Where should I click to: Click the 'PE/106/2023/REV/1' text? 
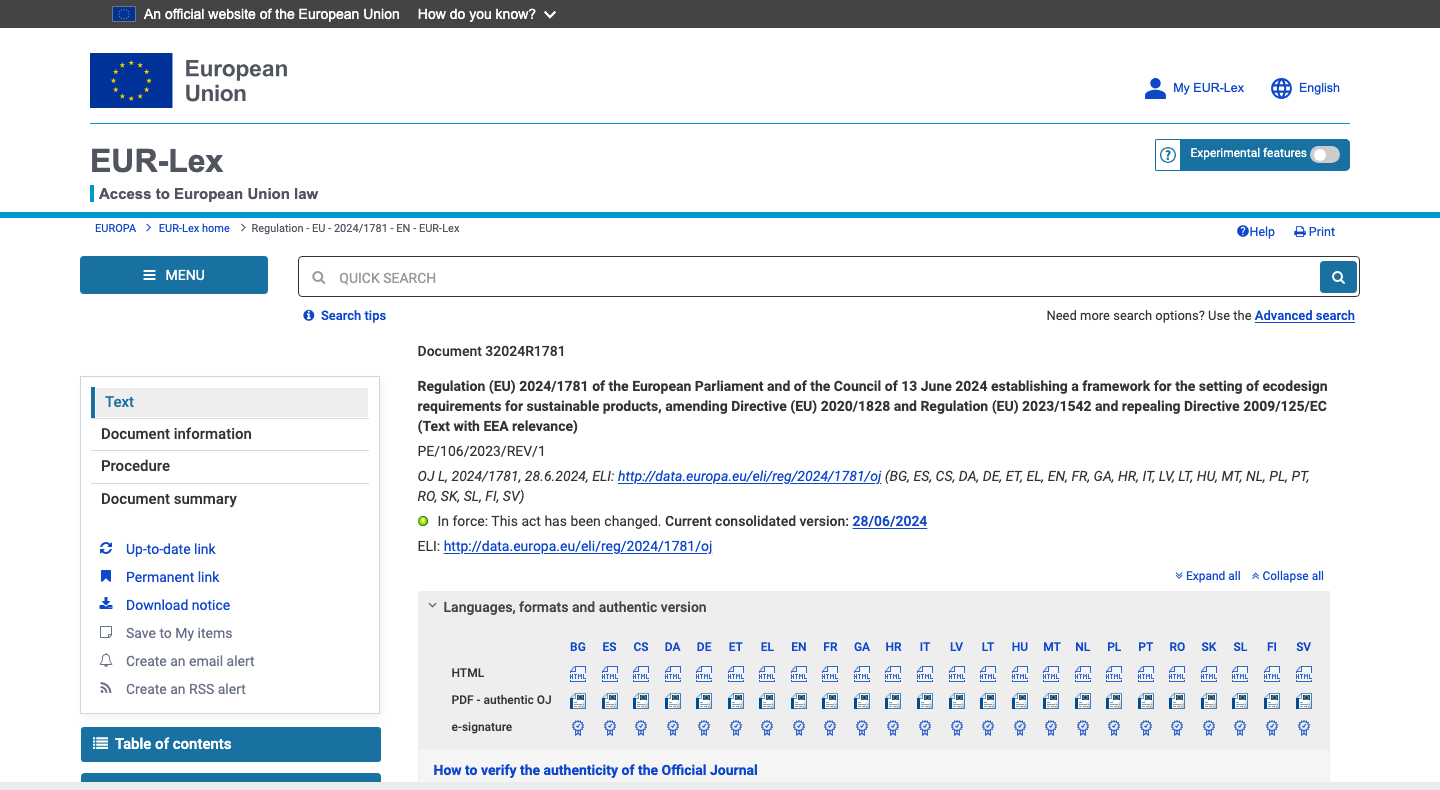481,451
